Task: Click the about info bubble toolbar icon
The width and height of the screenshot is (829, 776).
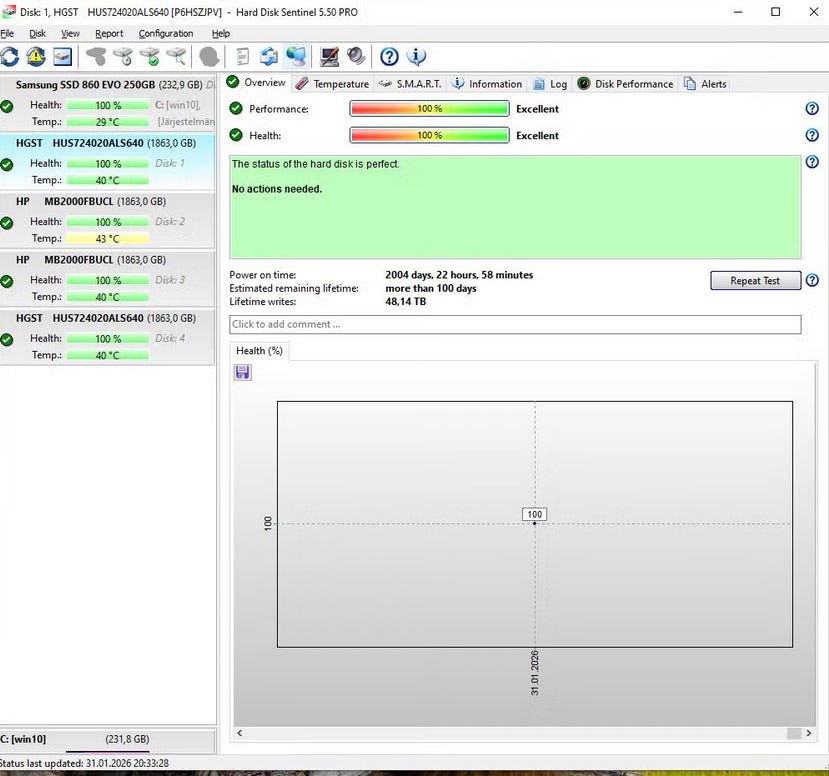Action: (x=416, y=57)
